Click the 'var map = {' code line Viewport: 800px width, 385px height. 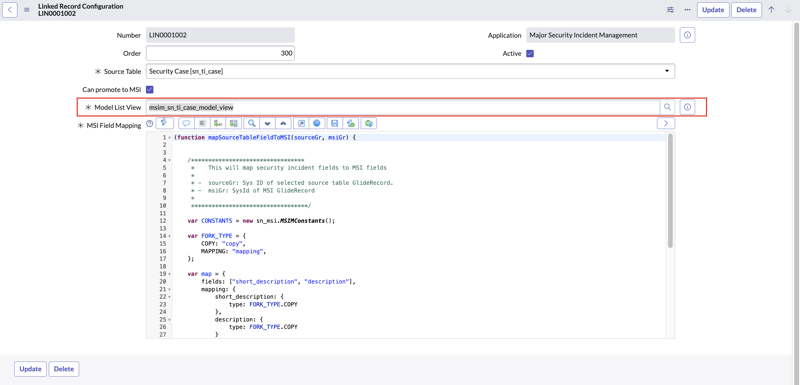pyautogui.click(x=207, y=274)
